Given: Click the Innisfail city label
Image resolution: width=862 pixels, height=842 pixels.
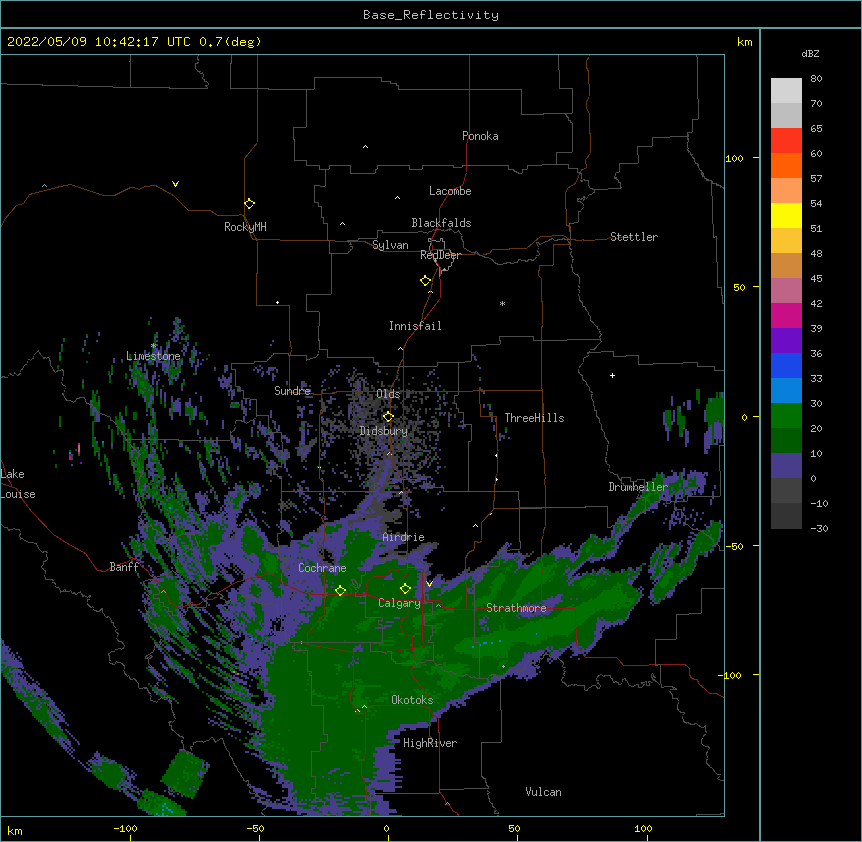Looking at the screenshot, I should tap(415, 326).
